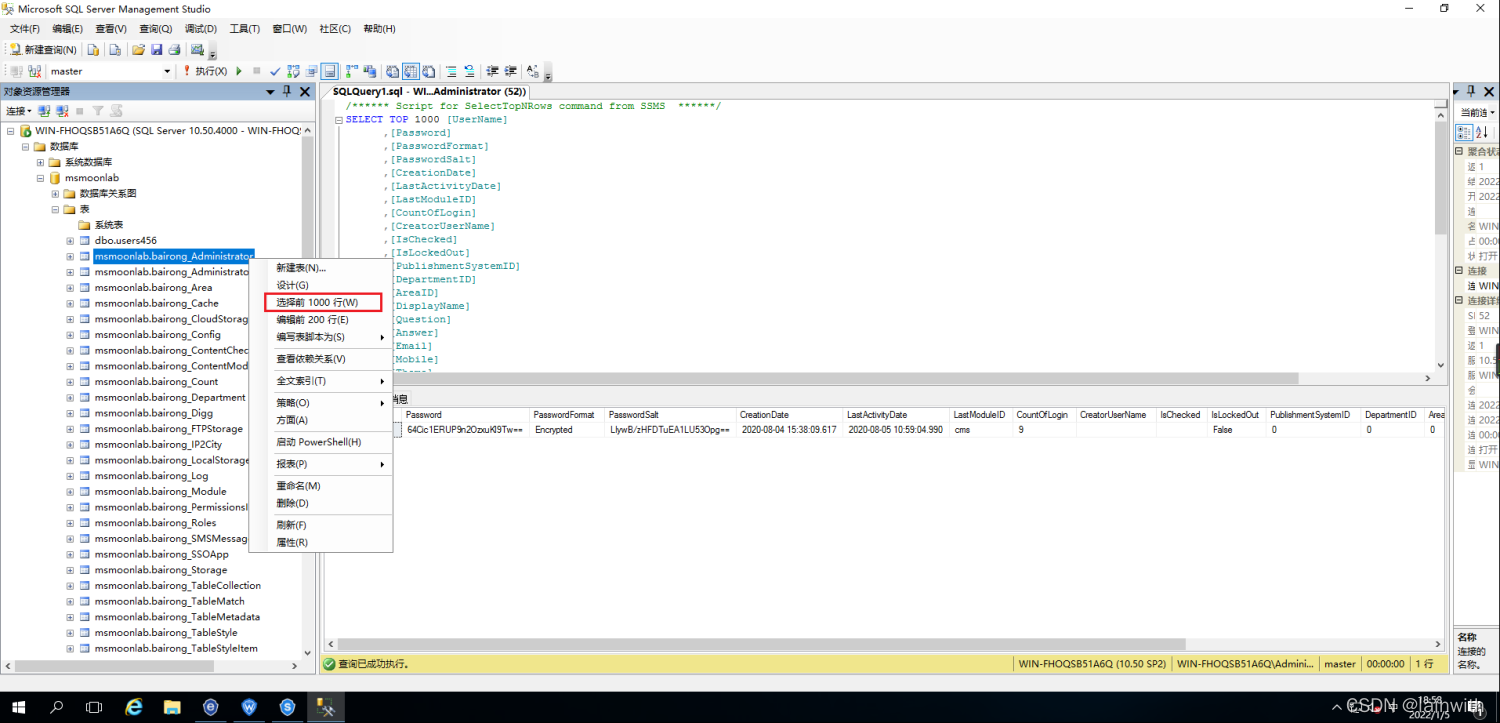Choose Edit Top 200 Rows (编辑前 200 行)
This screenshot has height=723, width=1500.
320,320
